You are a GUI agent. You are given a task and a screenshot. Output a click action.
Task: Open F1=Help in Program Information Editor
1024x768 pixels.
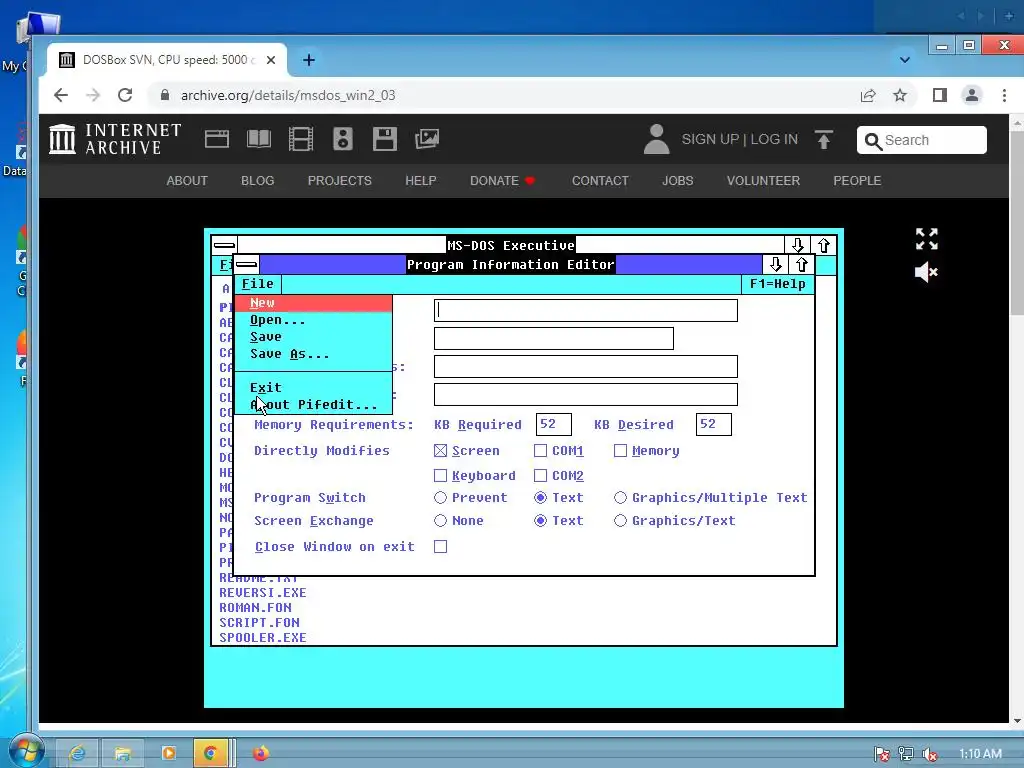777,284
